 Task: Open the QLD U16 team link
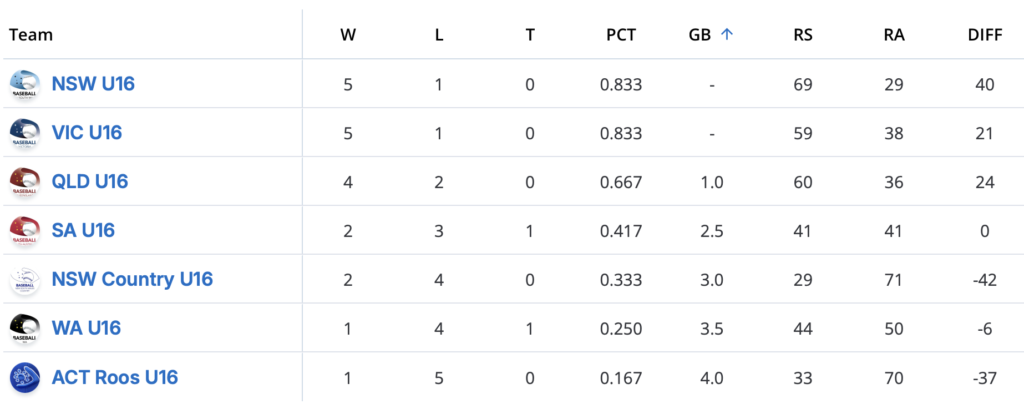[90, 182]
